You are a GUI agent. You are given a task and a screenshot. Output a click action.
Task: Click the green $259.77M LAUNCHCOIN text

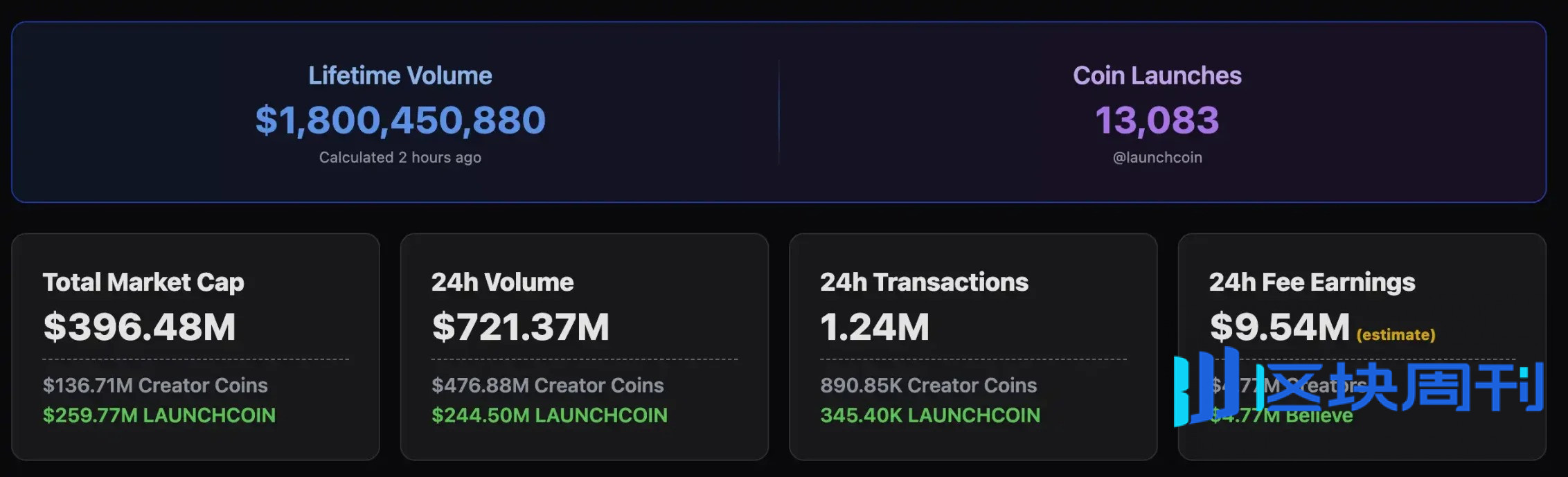(159, 415)
